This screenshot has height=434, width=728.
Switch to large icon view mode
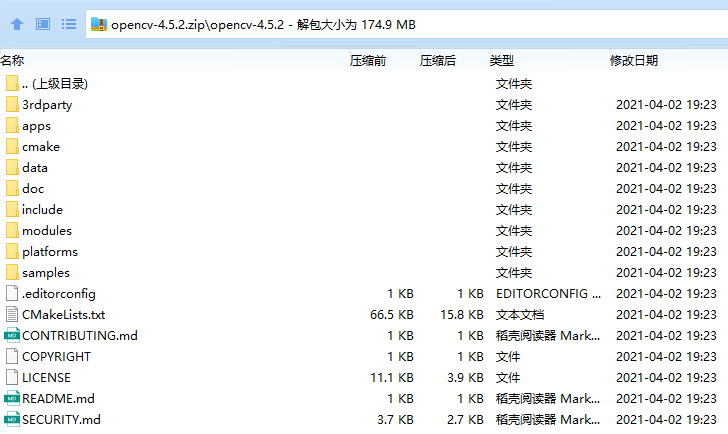(43, 24)
